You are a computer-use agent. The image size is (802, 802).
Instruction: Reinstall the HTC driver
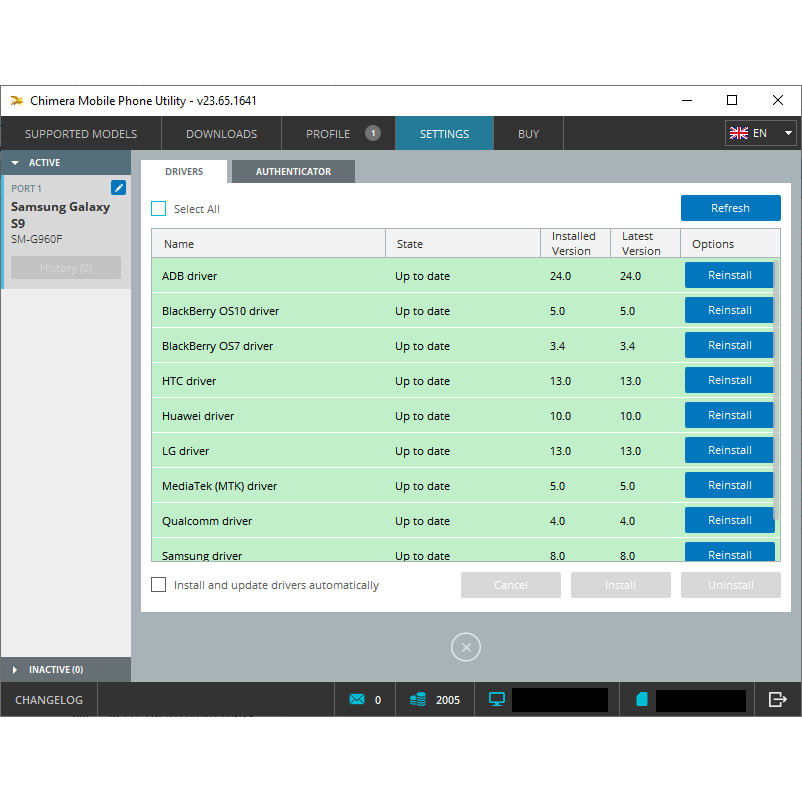pyautogui.click(x=729, y=380)
